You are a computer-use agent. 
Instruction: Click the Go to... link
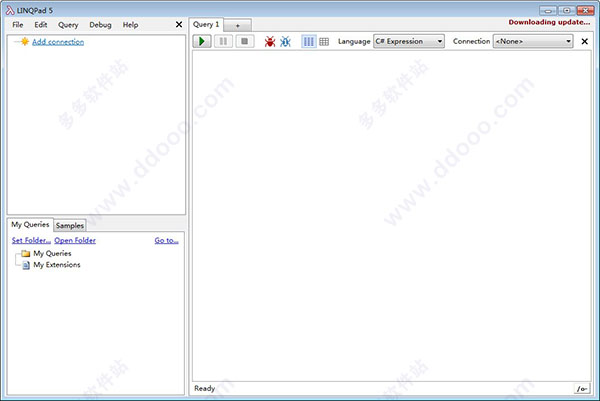pyautogui.click(x=166, y=240)
